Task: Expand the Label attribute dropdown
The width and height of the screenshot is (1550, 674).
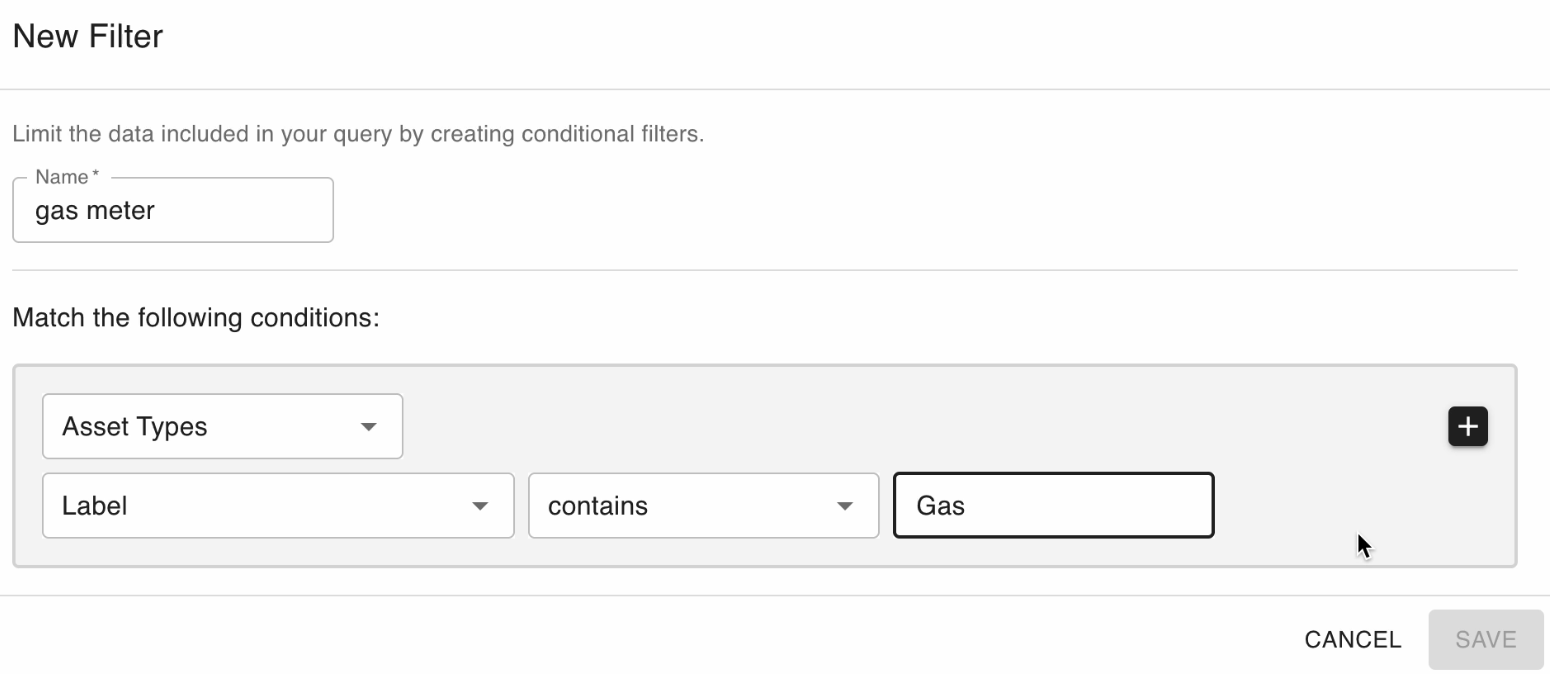Action: (278, 506)
